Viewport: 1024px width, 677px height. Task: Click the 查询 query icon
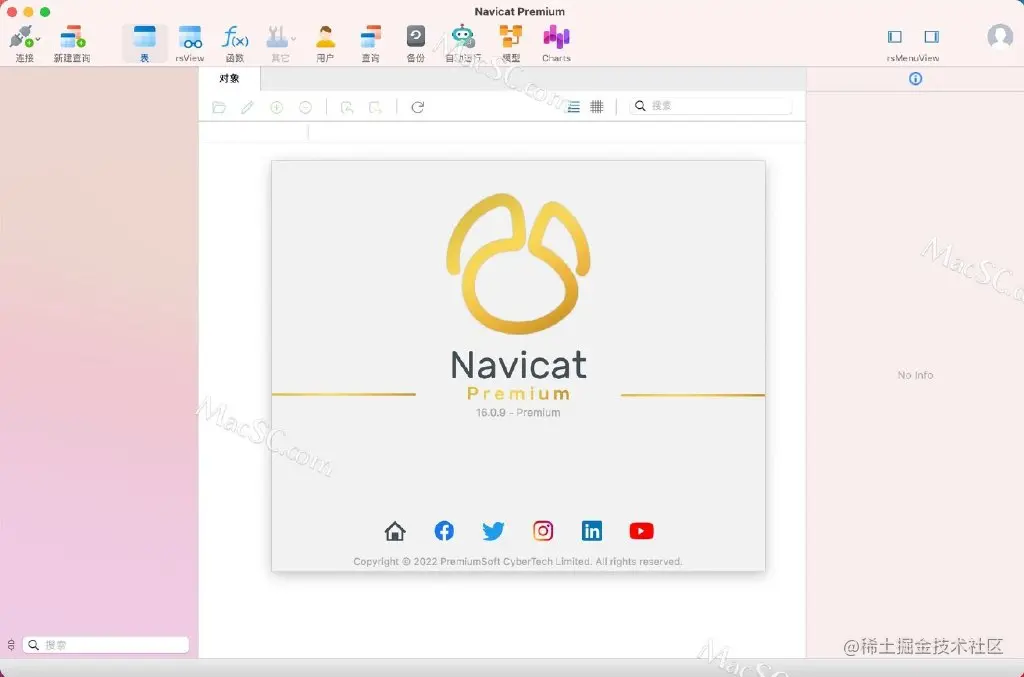pyautogui.click(x=370, y=37)
